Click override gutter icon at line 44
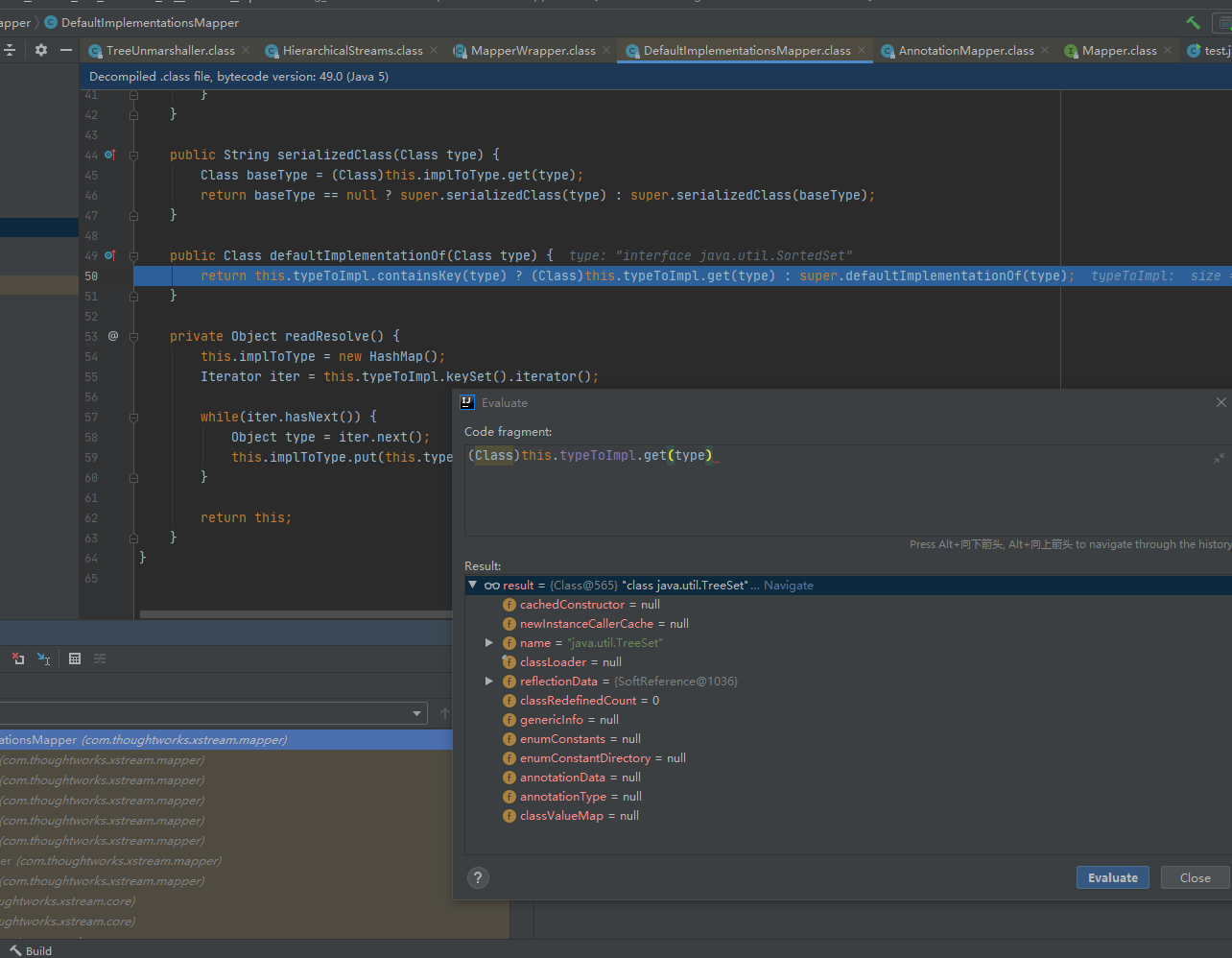This screenshot has height=958, width=1232. click(110, 155)
